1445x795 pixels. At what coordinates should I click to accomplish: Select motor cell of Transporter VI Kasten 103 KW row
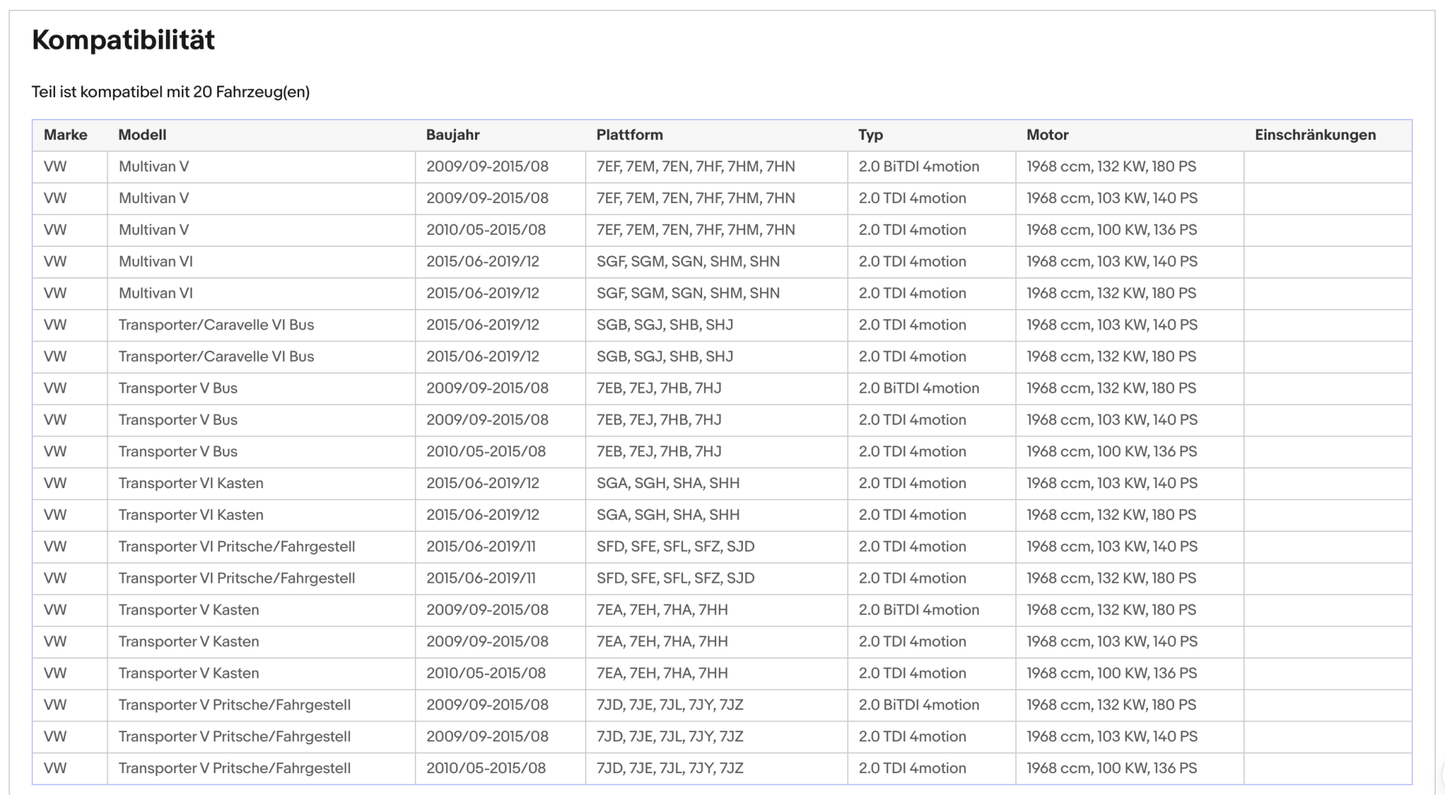(1111, 483)
